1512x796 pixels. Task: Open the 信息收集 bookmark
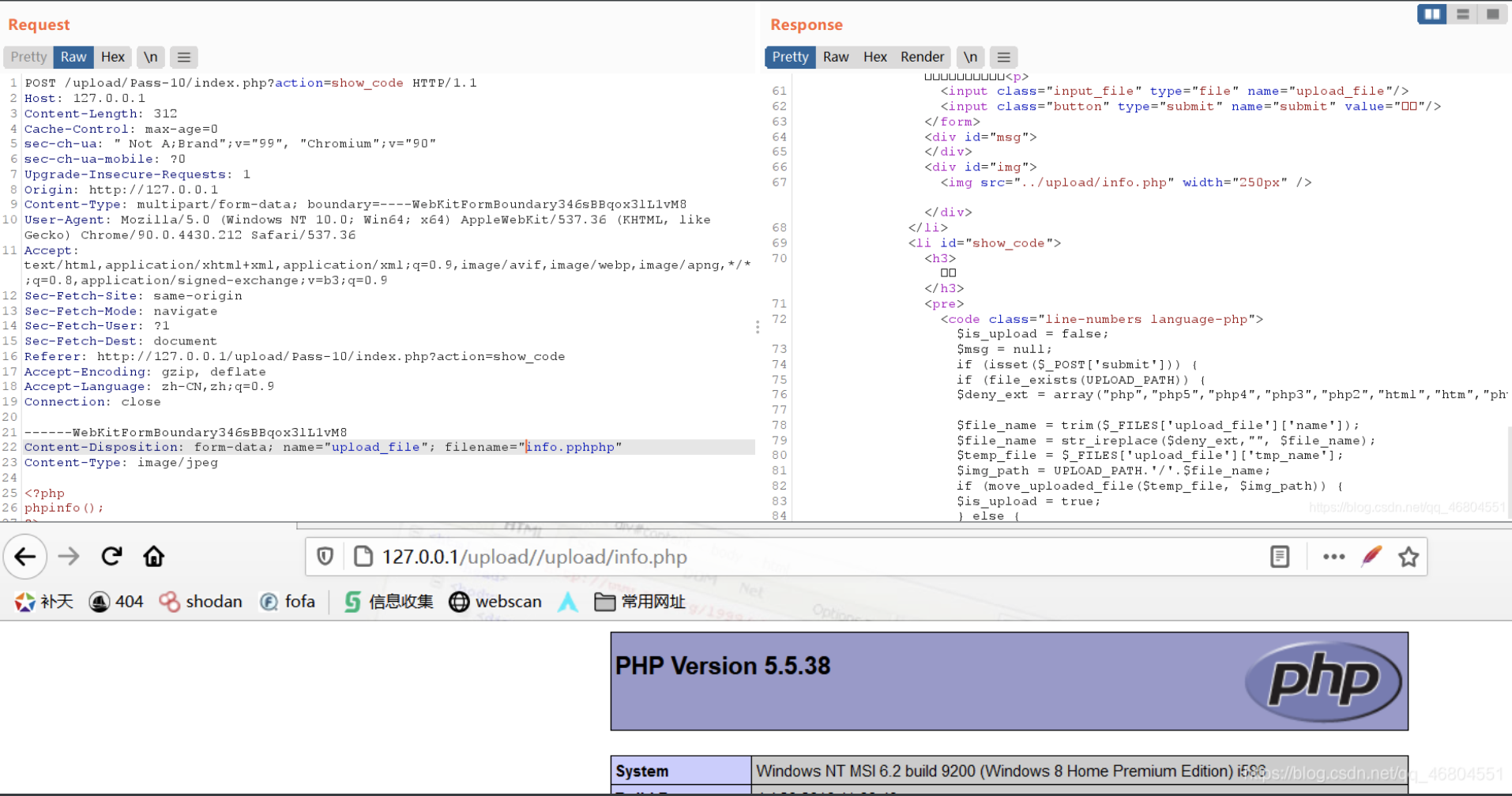pos(389,602)
